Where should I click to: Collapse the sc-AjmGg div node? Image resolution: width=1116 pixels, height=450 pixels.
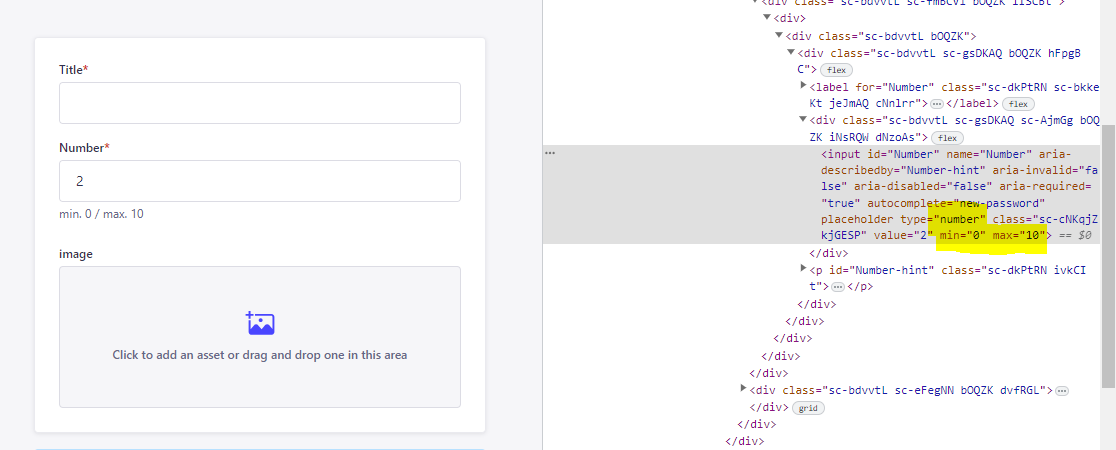pyautogui.click(x=804, y=120)
